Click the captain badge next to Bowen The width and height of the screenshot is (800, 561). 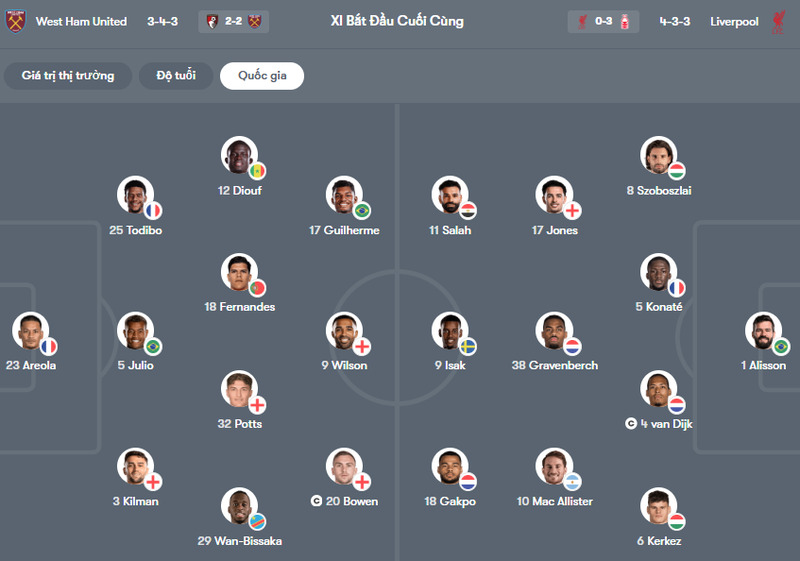pos(316,501)
